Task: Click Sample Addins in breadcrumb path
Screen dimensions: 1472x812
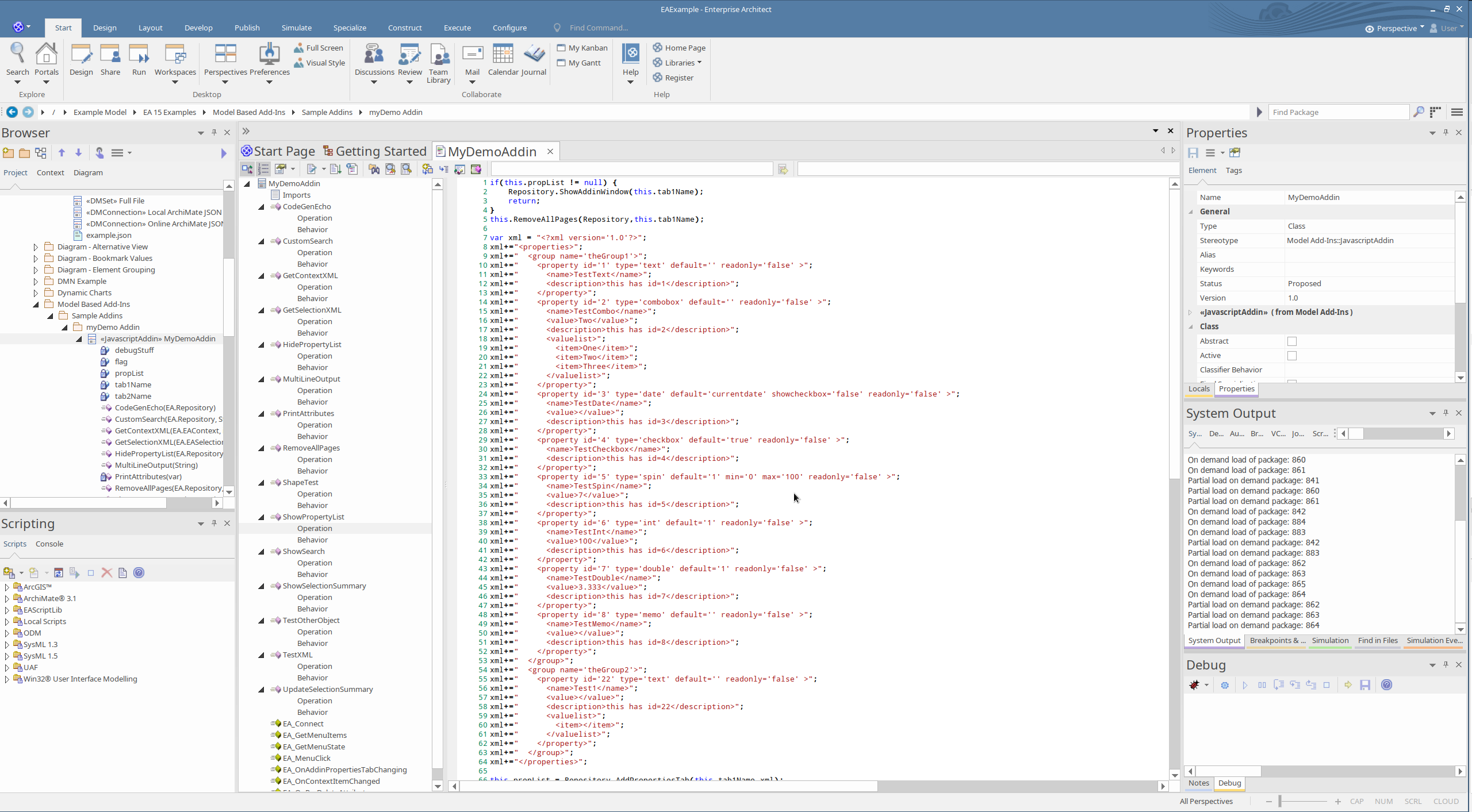Action: coord(327,112)
